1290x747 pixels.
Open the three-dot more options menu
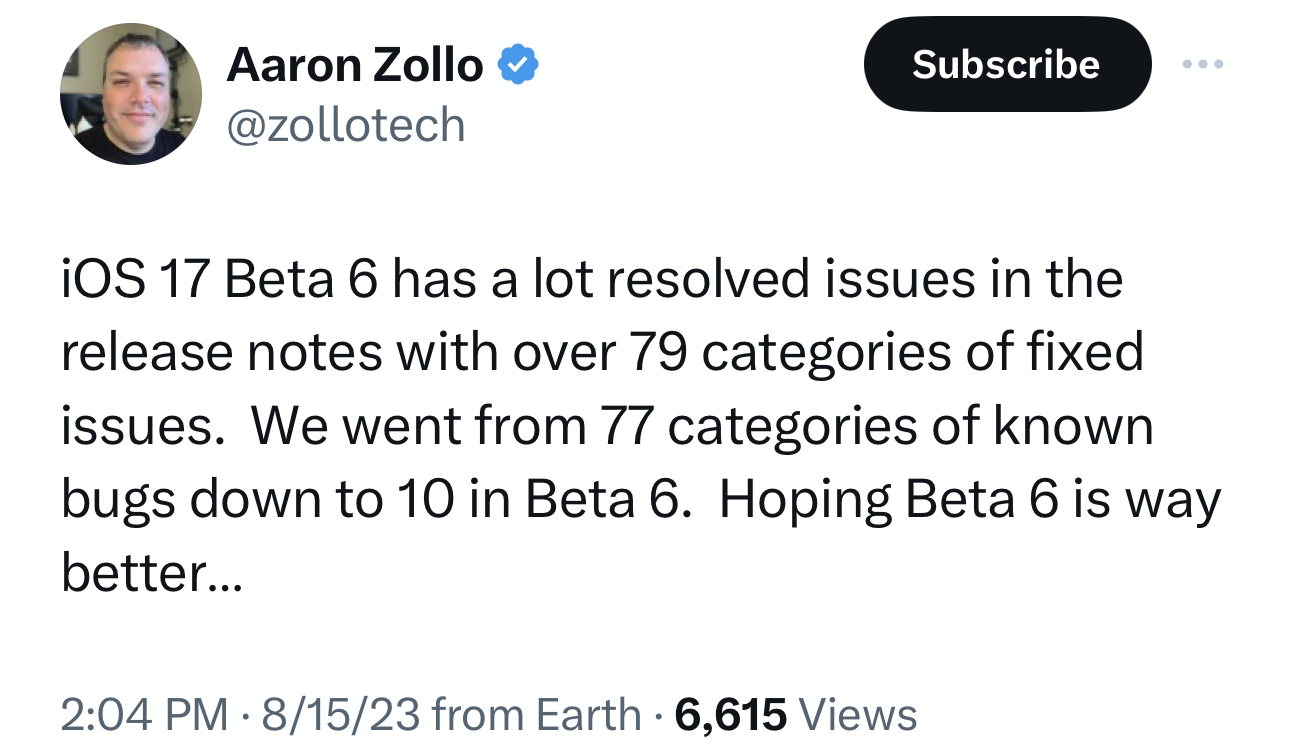click(x=1202, y=65)
